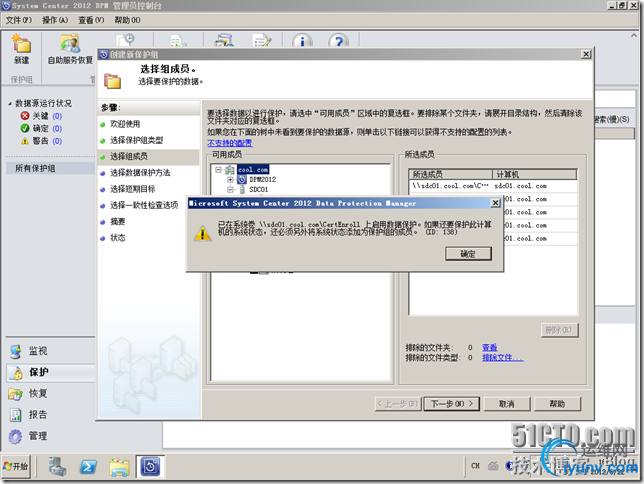Select the 选择数据保护方法 wizard step
The height and width of the screenshot is (484, 644).
[x=140, y=173]
